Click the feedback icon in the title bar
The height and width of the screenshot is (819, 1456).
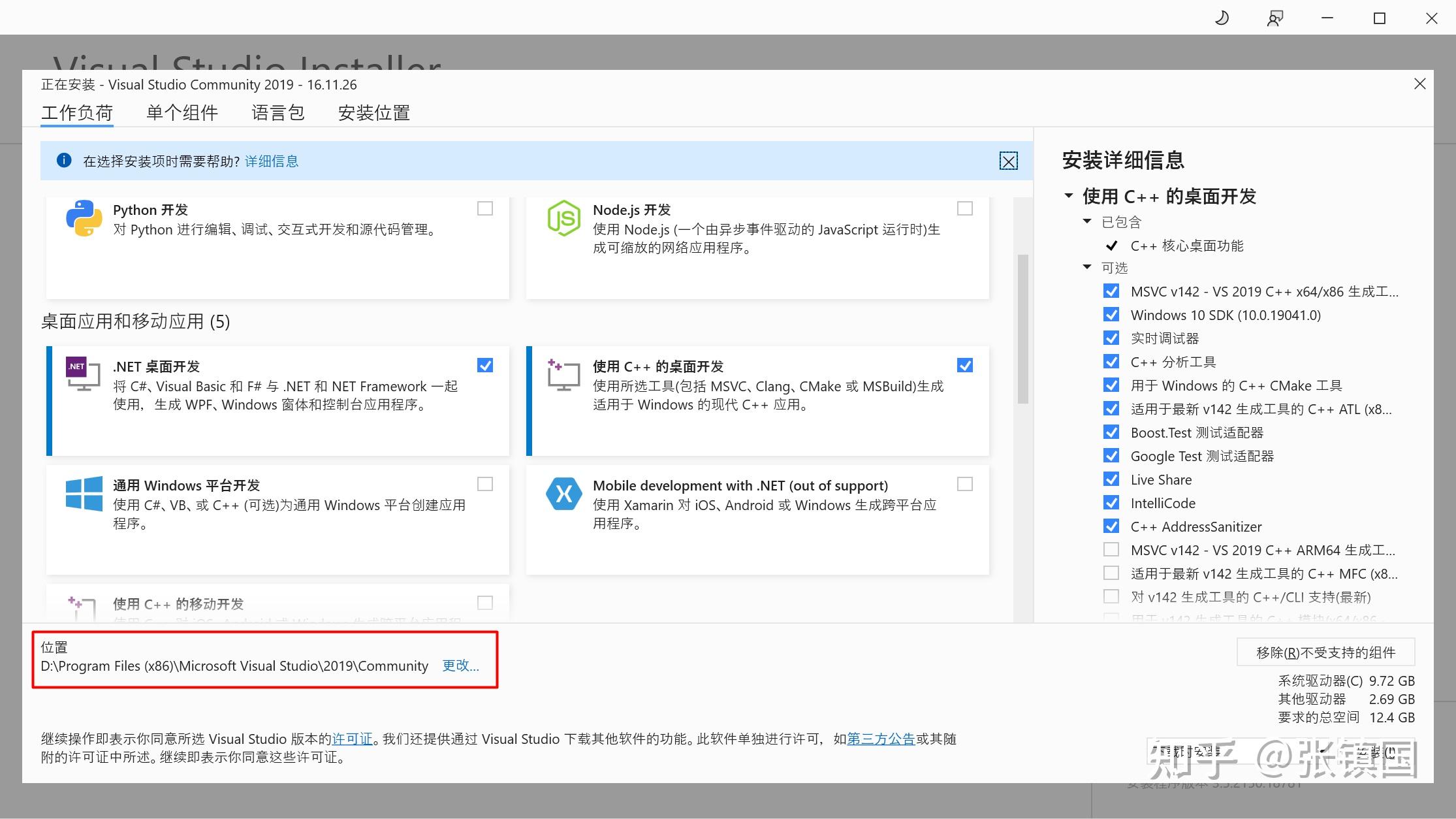(1274, 18)
